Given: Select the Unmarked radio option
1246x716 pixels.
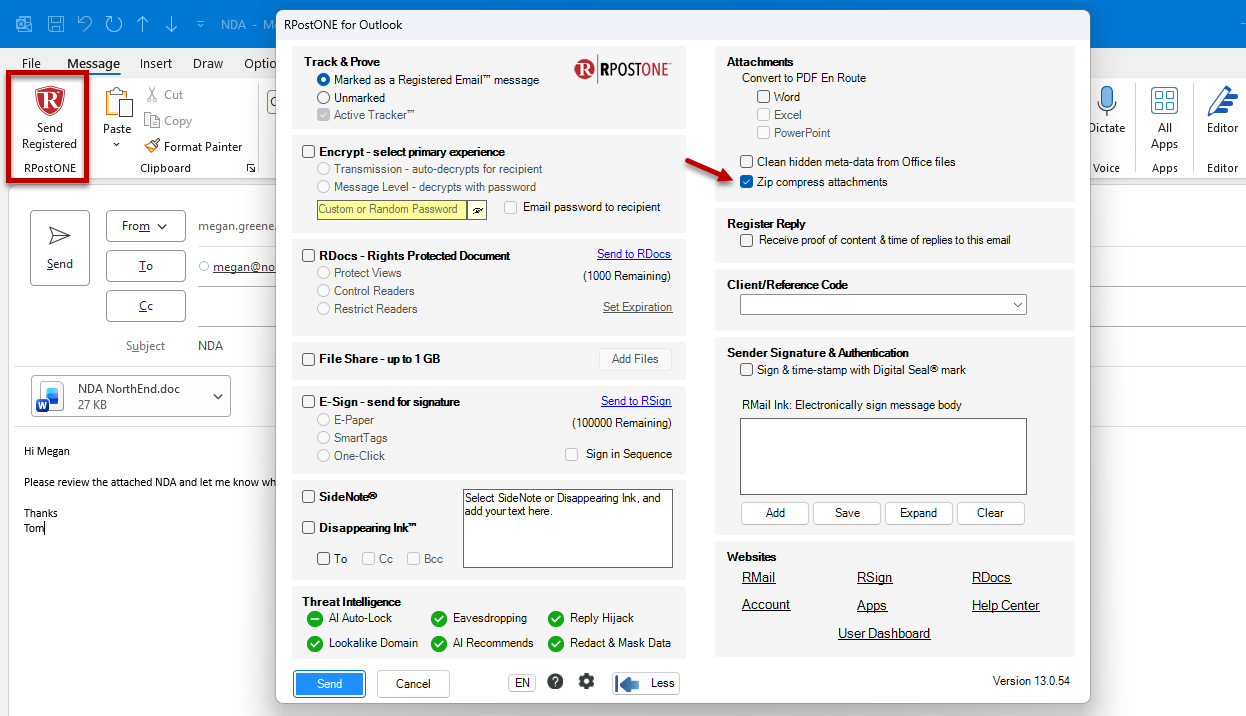Looking at the screenshot, I should click(x=323, y=98).
